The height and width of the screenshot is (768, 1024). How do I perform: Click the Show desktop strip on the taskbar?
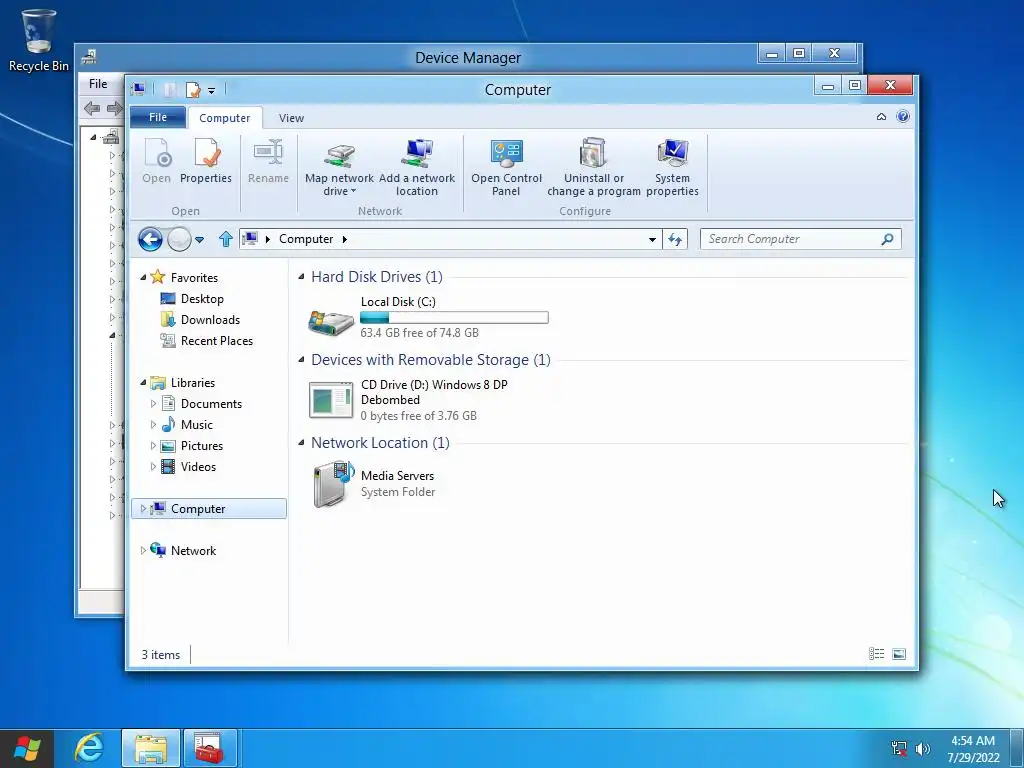[x=1017, y=748]
